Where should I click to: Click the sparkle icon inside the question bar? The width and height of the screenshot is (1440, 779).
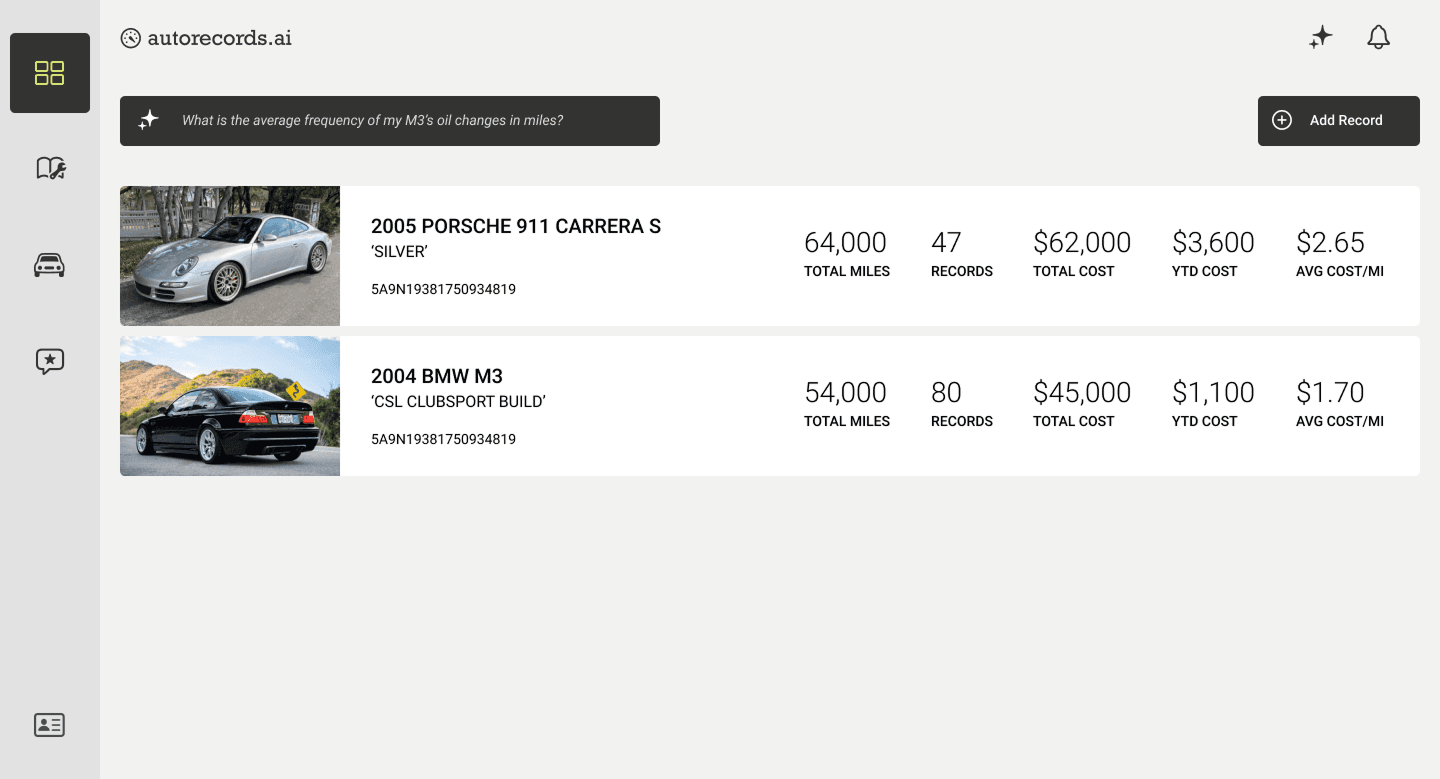(148, 119)
